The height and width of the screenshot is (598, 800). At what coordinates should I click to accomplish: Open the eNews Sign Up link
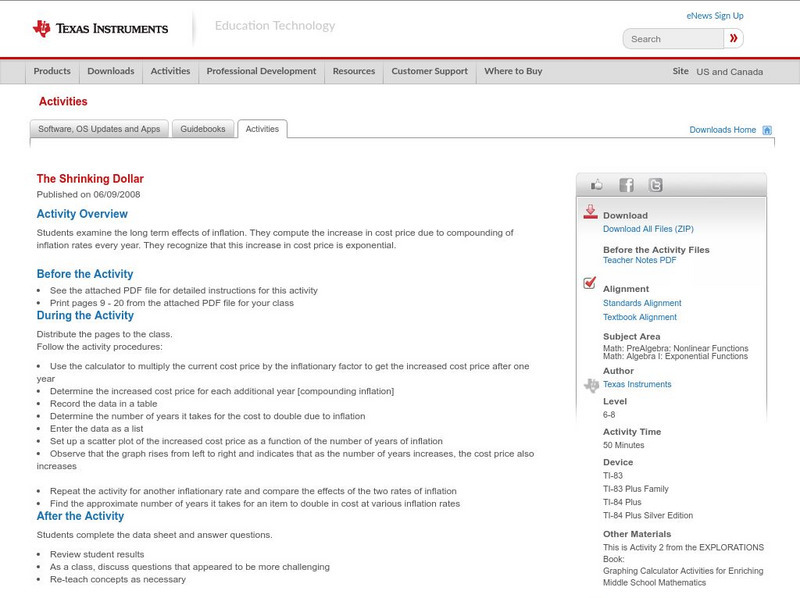click(715, 16)
